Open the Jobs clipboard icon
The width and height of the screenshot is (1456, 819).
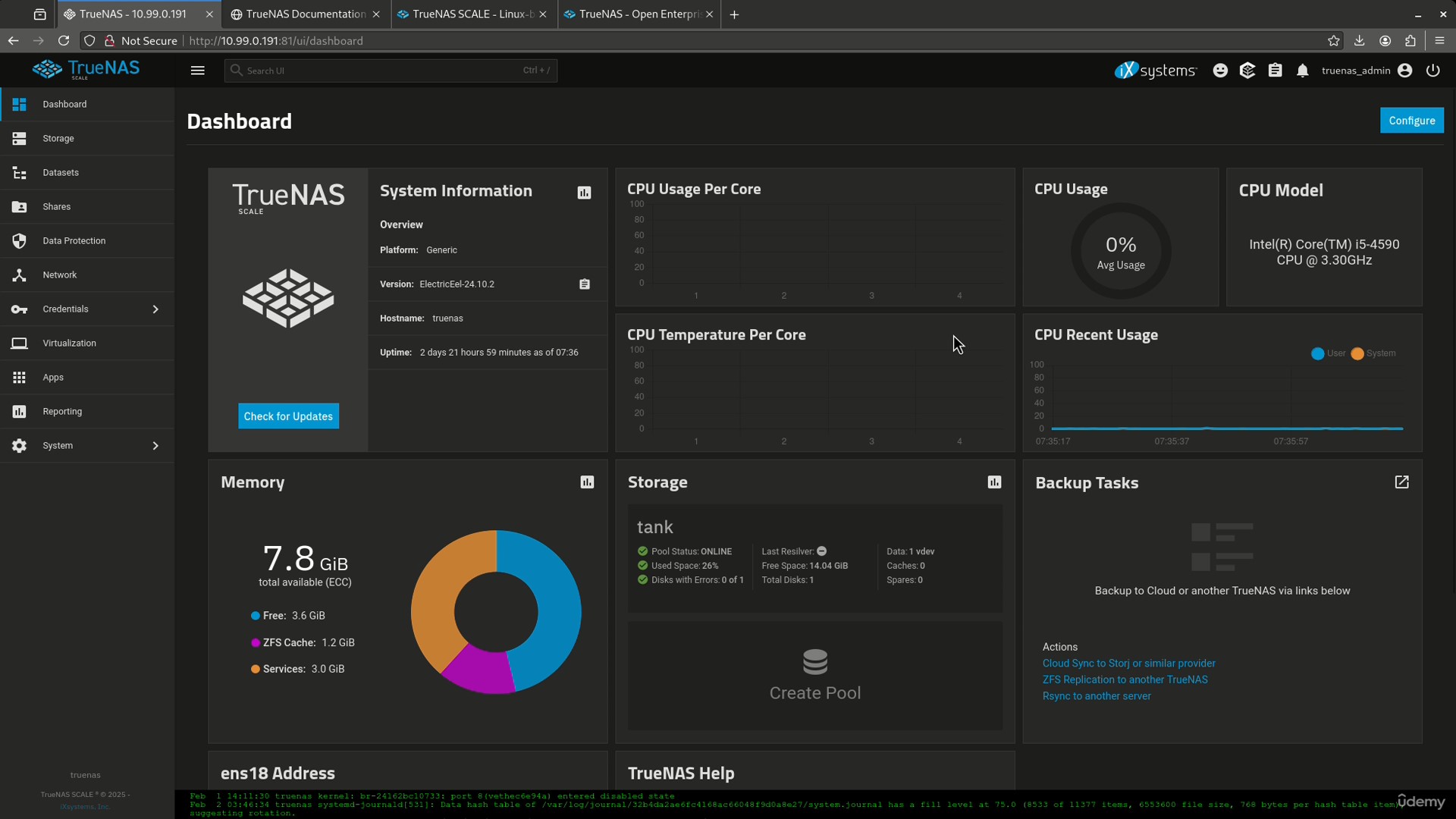[x=1276, y=71]
